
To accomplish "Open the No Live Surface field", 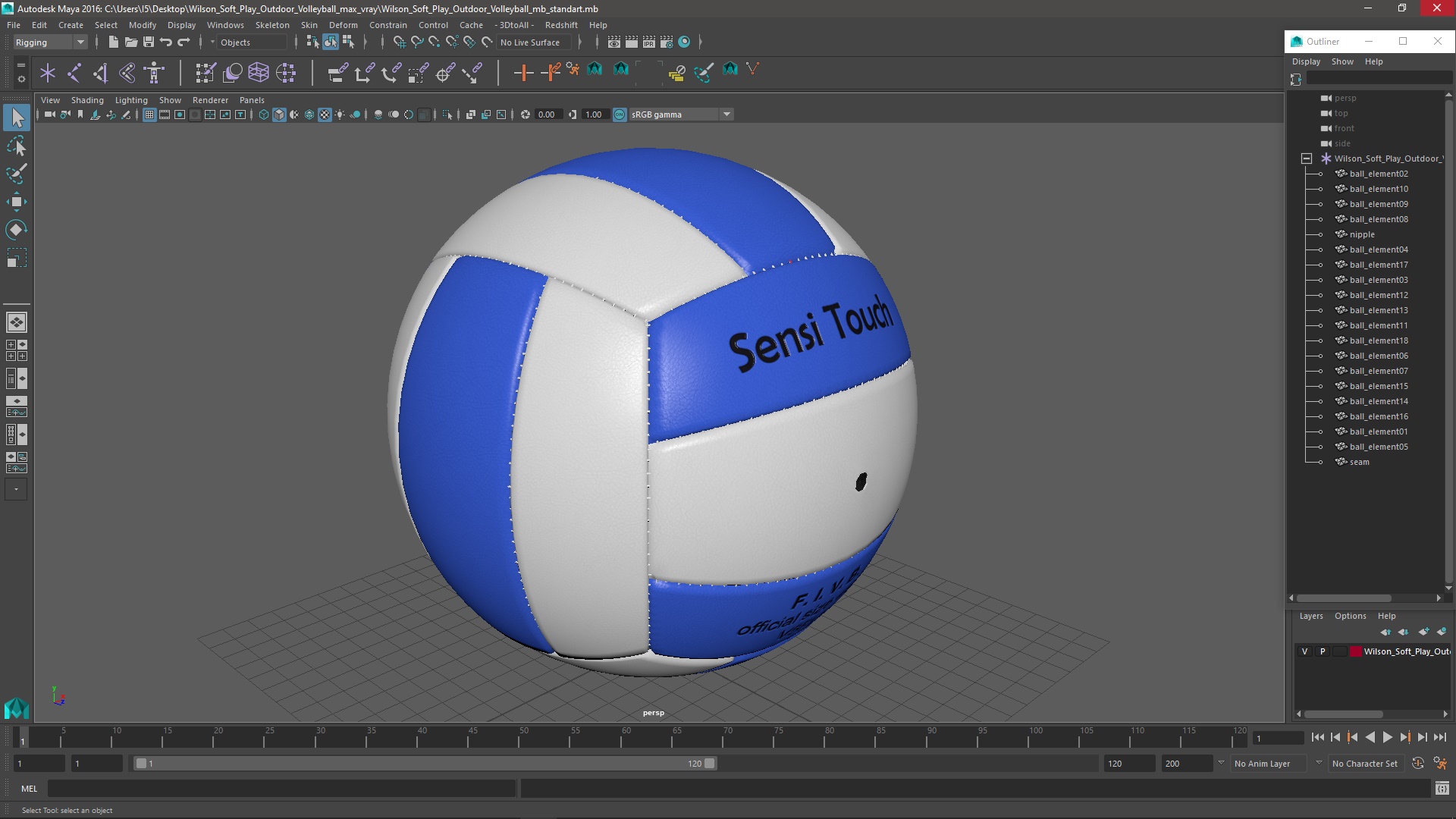I will pyautogui.click(x=535, y=42).
